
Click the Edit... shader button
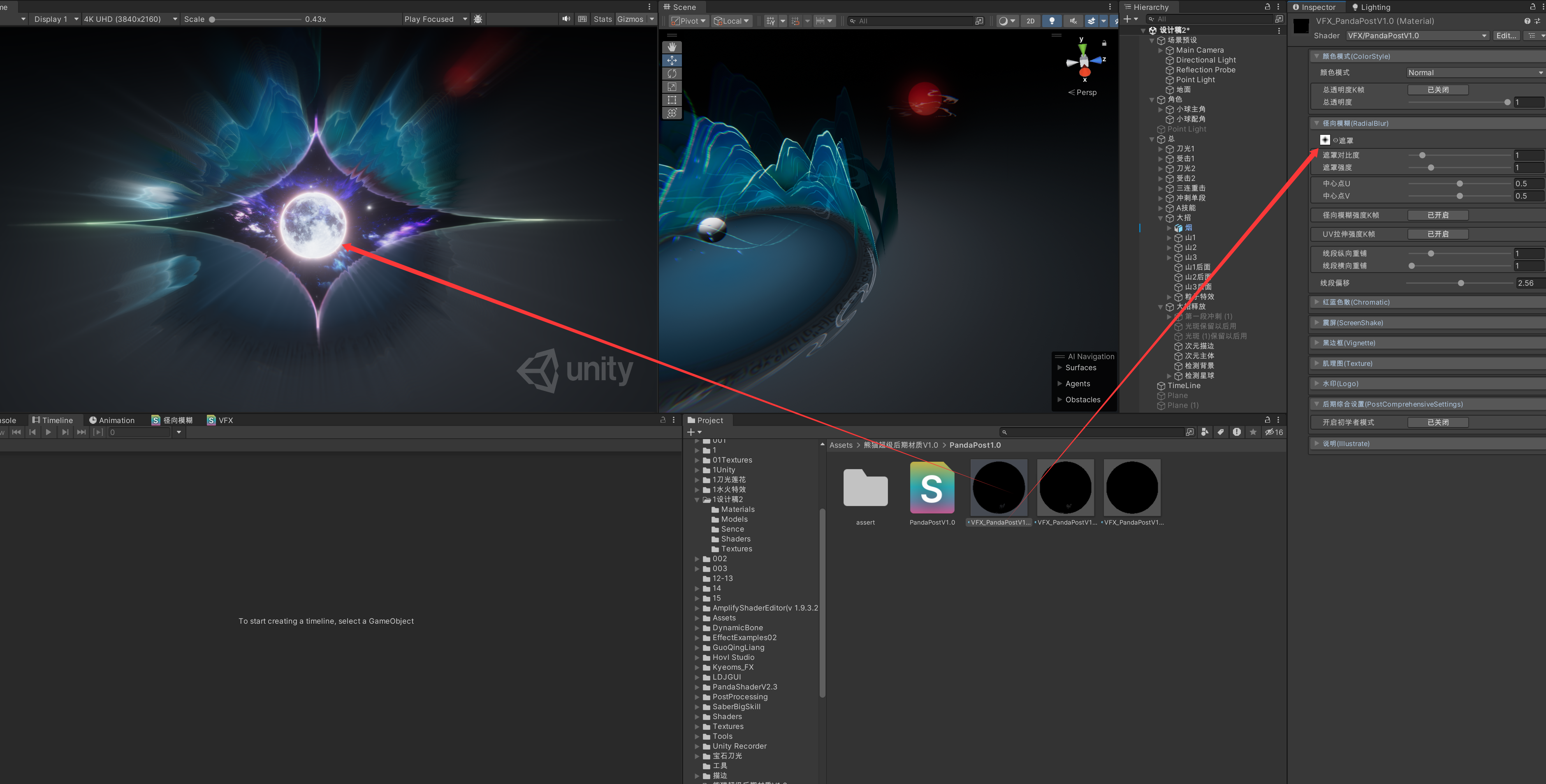1507,35
